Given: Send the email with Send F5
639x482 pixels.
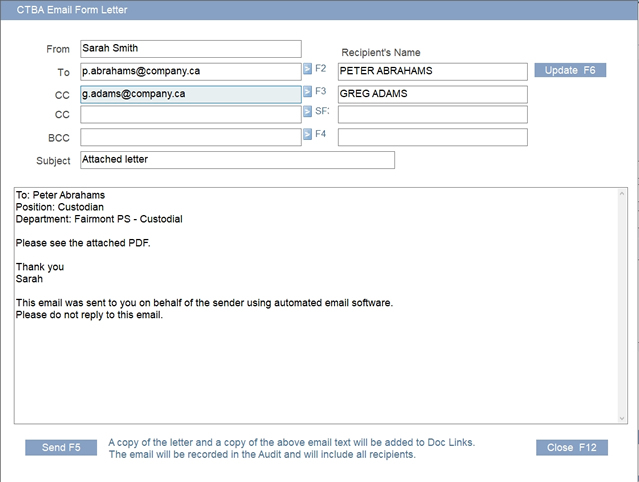Looking at the screenshot, I should 61,447.
